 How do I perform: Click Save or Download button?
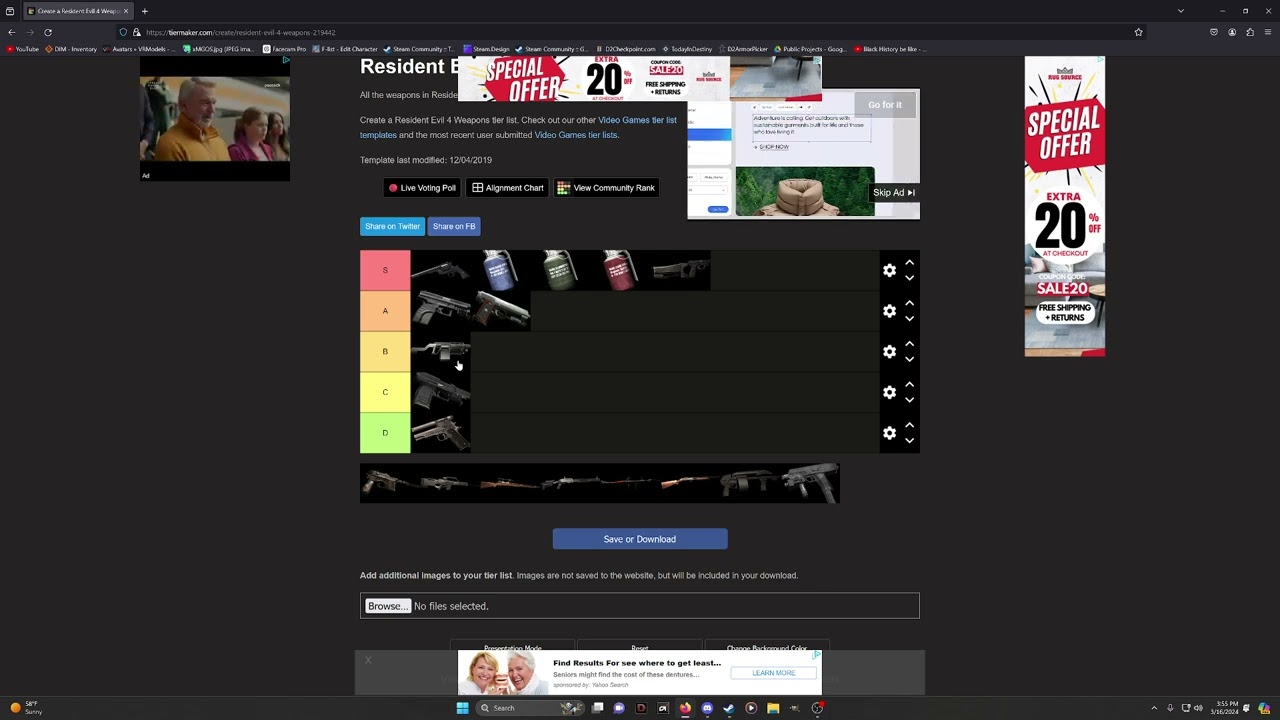640,539
